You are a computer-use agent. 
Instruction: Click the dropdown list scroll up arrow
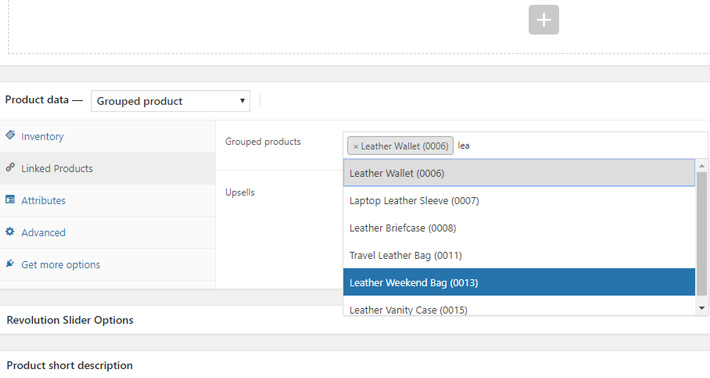[701, 166]
